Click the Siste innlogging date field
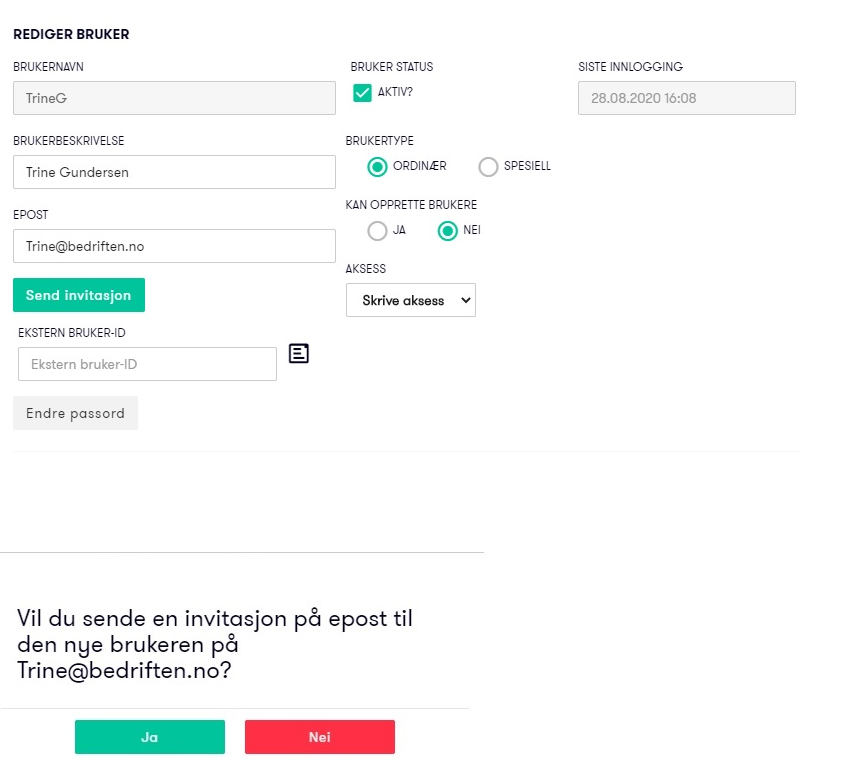 pos(687,98)
